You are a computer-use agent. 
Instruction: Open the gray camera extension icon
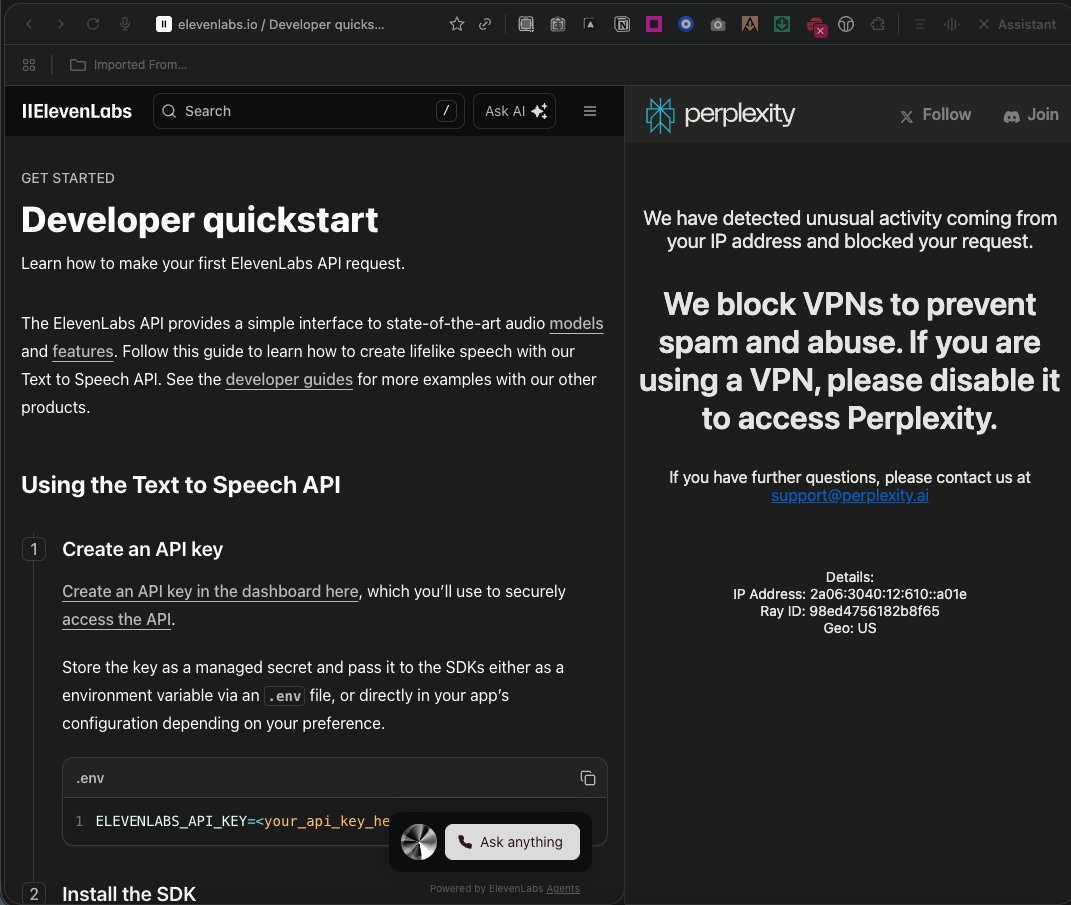718,25
